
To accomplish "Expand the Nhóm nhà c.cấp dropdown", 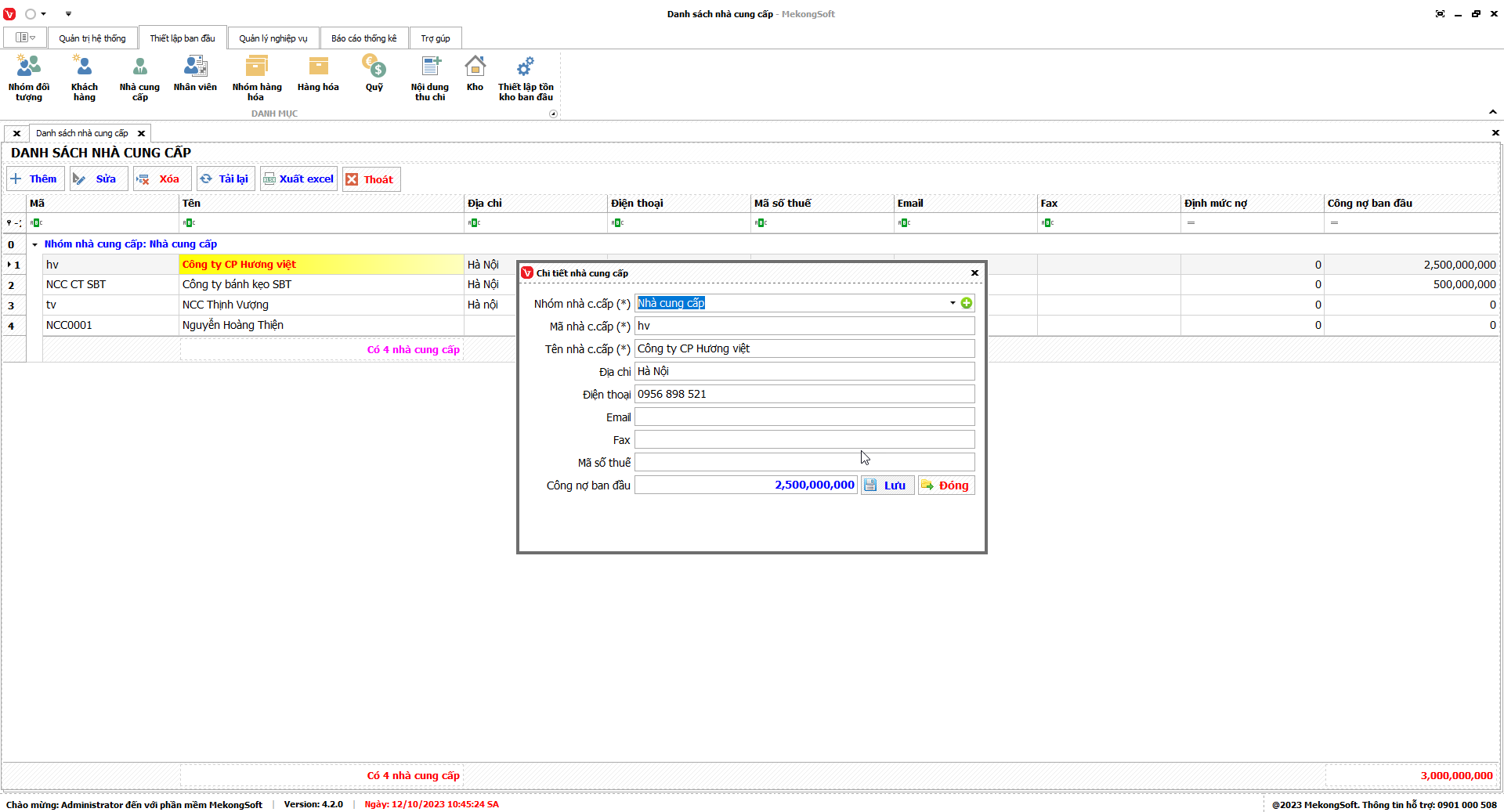I will [x=953, y=303].
